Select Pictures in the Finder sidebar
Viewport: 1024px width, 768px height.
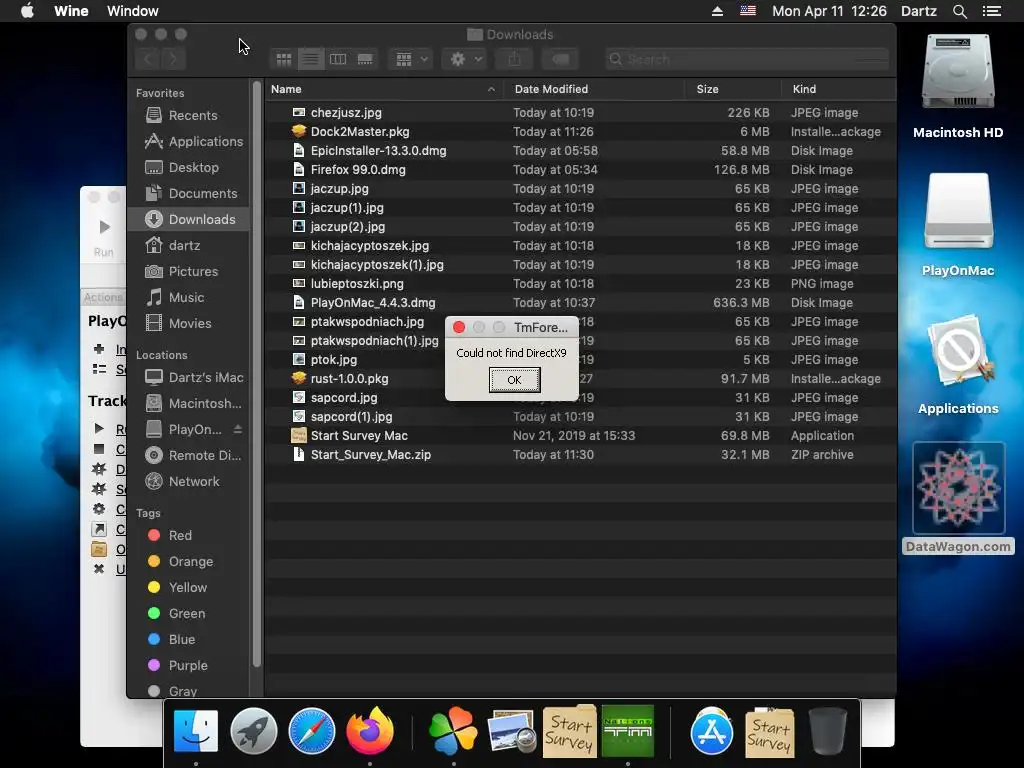(188, 271)
